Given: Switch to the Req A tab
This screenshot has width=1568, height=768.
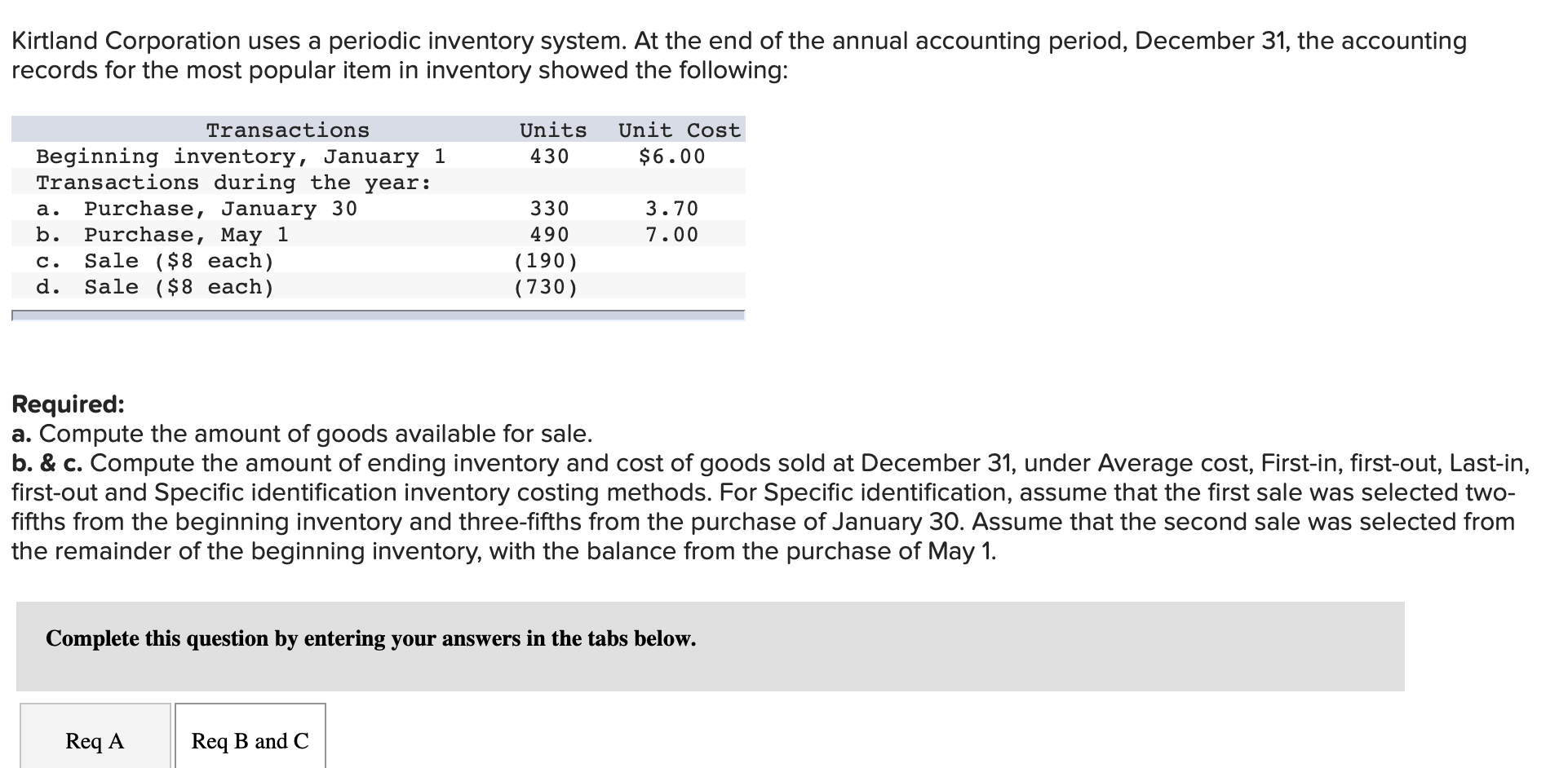Looking at the screenshot, I should click(x=94, y=740).
